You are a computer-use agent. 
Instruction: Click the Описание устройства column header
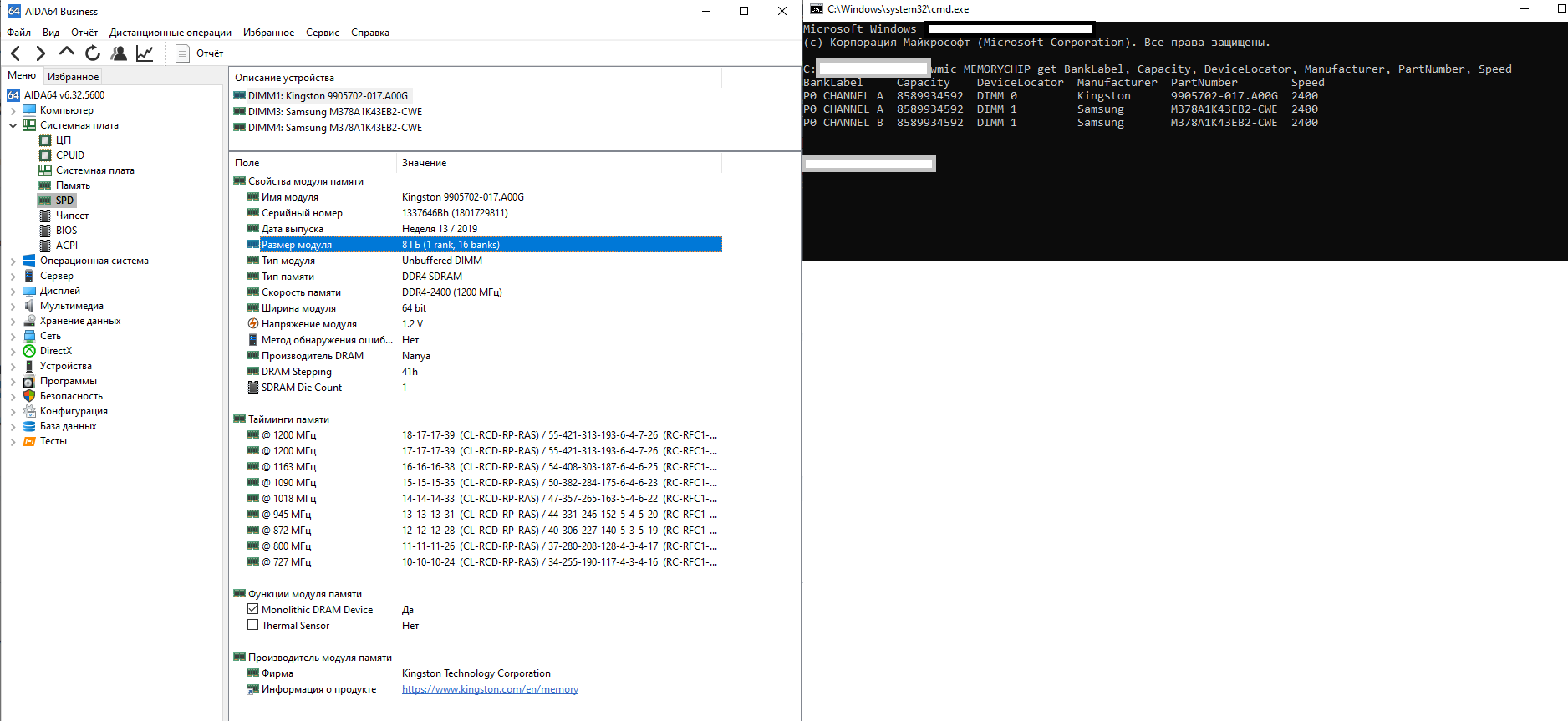point(476,78)
